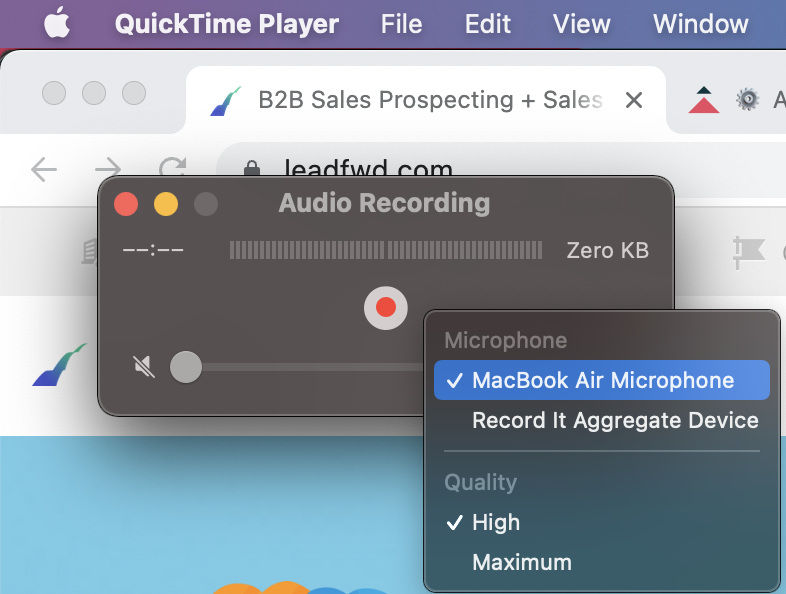Click the muted speaker icon

click(x=144, y=367)
